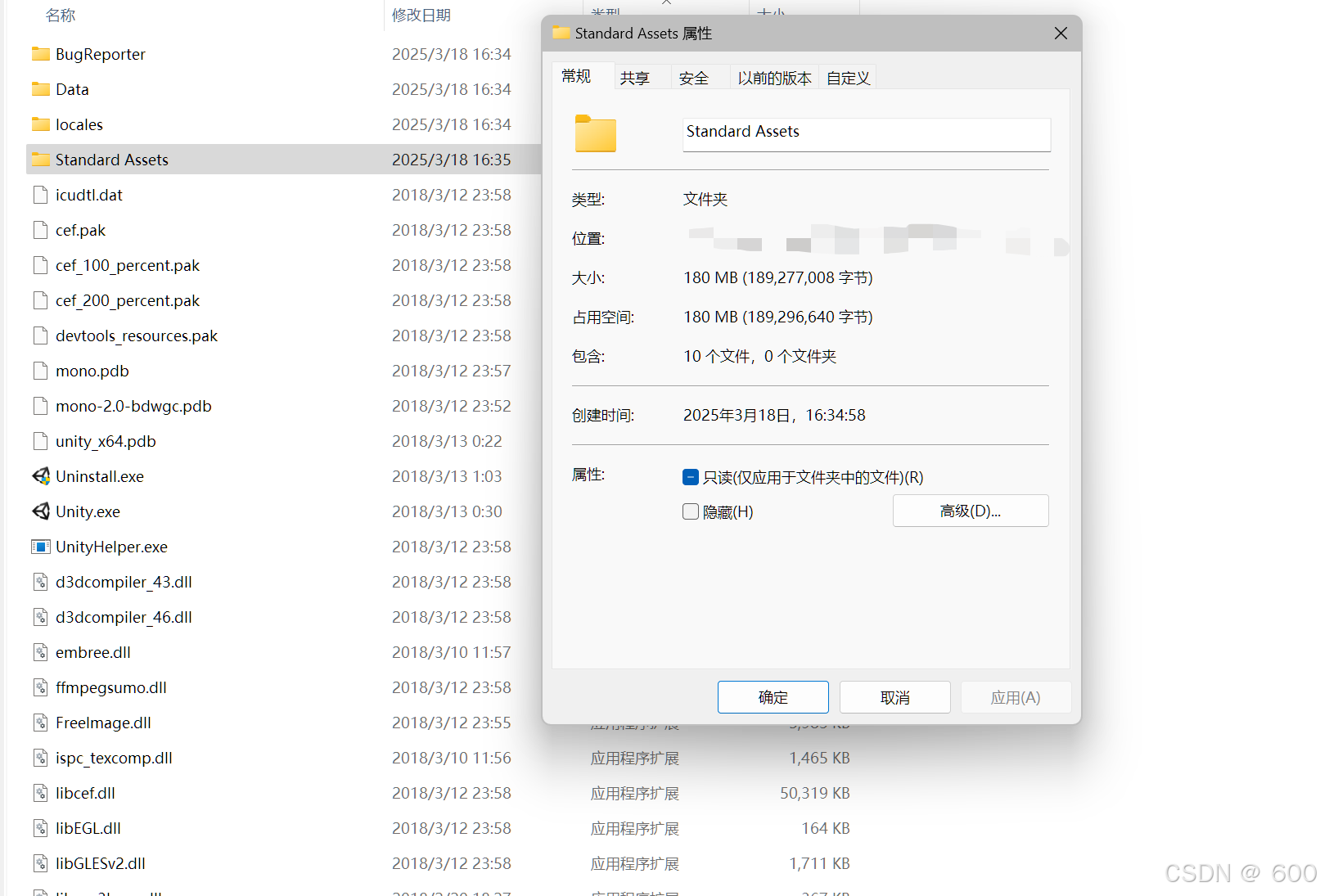Click the size value 180 MB (189,277,008 字节)

coord(778,277)
